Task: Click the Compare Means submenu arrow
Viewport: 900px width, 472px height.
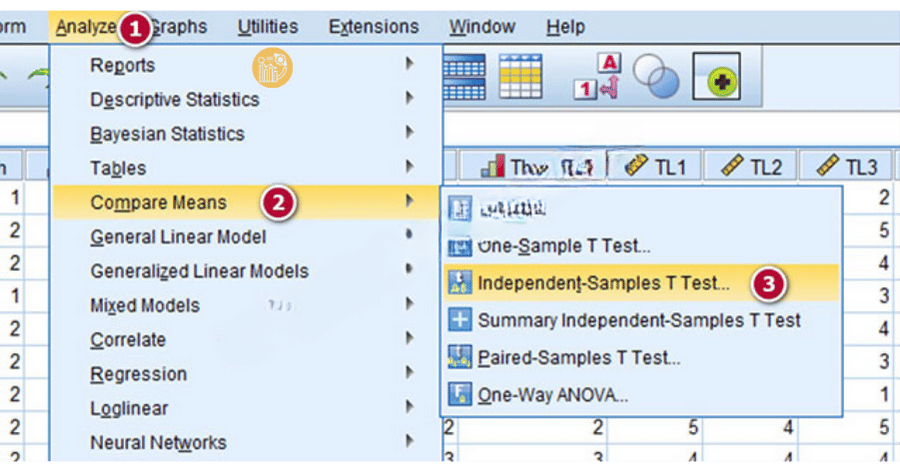Action: pyautogui.click(x=409, y=200)
